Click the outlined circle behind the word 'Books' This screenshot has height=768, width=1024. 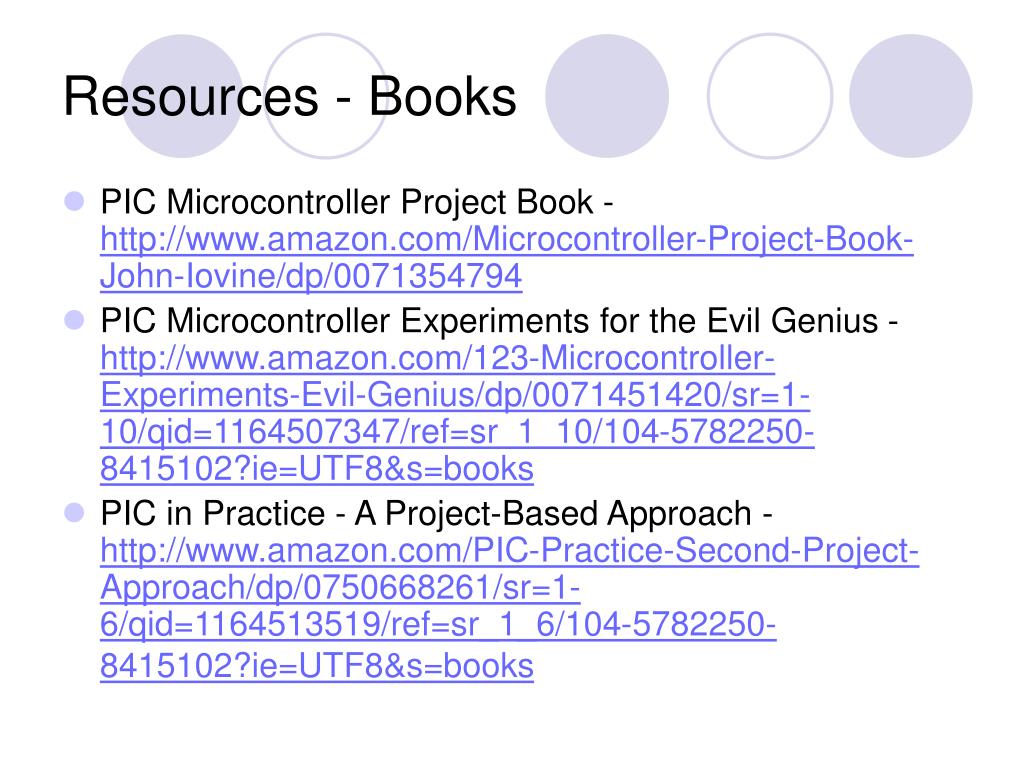coord(326,96)
